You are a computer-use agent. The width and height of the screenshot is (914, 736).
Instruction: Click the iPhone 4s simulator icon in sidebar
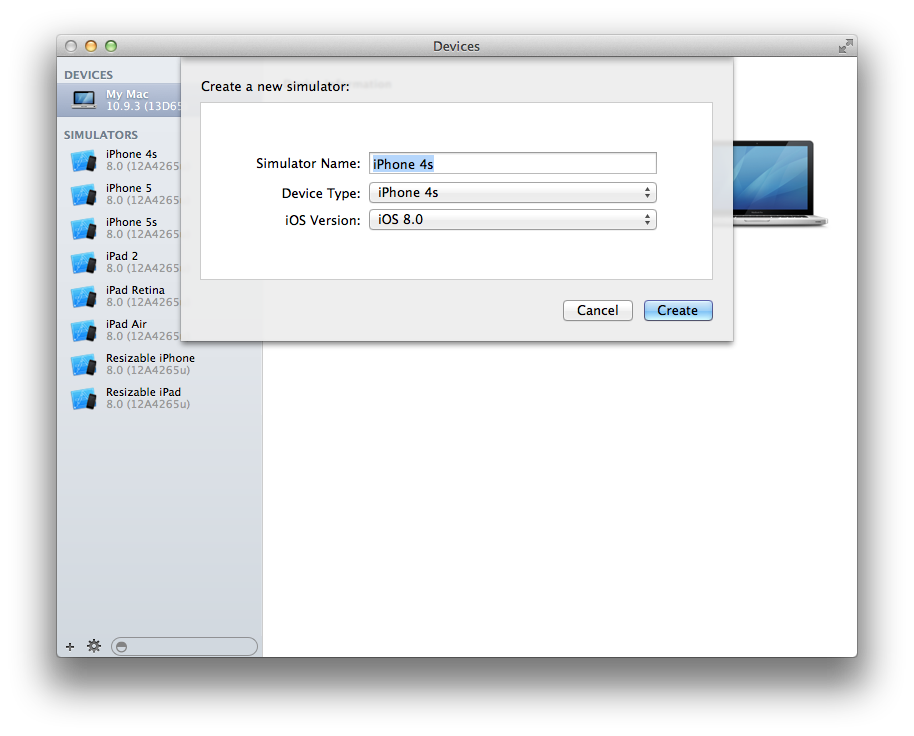click(84, 161)
